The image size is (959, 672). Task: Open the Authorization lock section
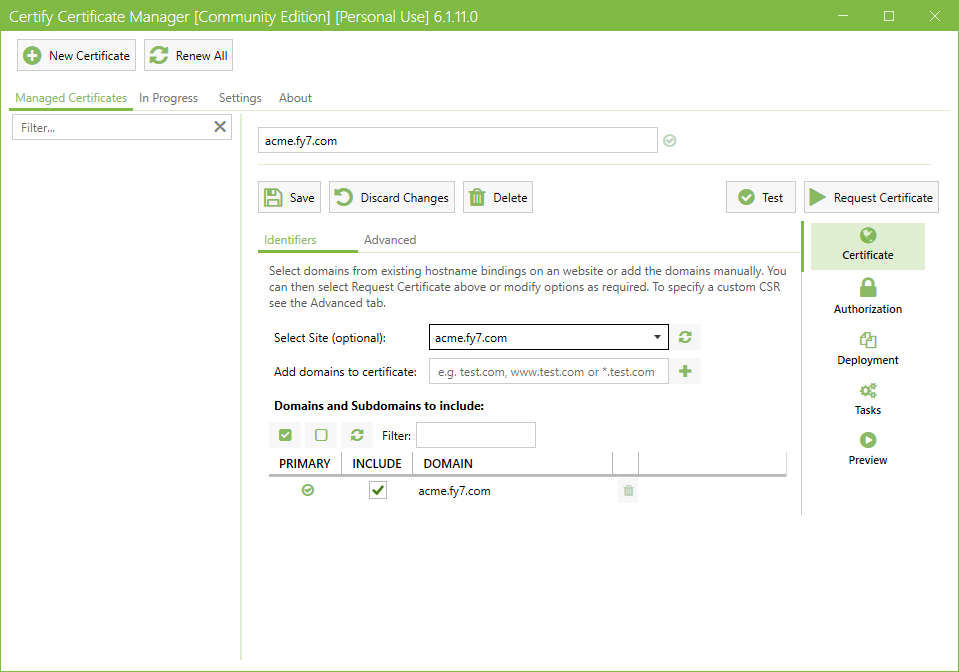[868, 297]
